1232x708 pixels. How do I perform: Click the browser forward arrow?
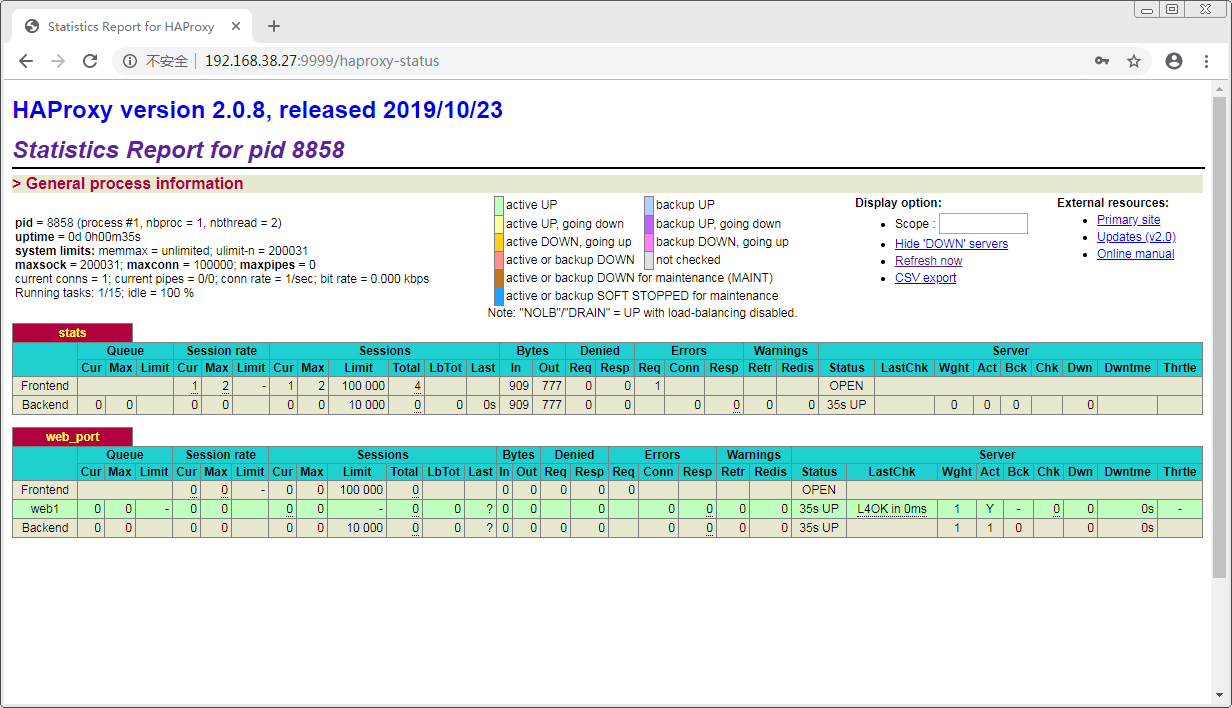point(58,61)
